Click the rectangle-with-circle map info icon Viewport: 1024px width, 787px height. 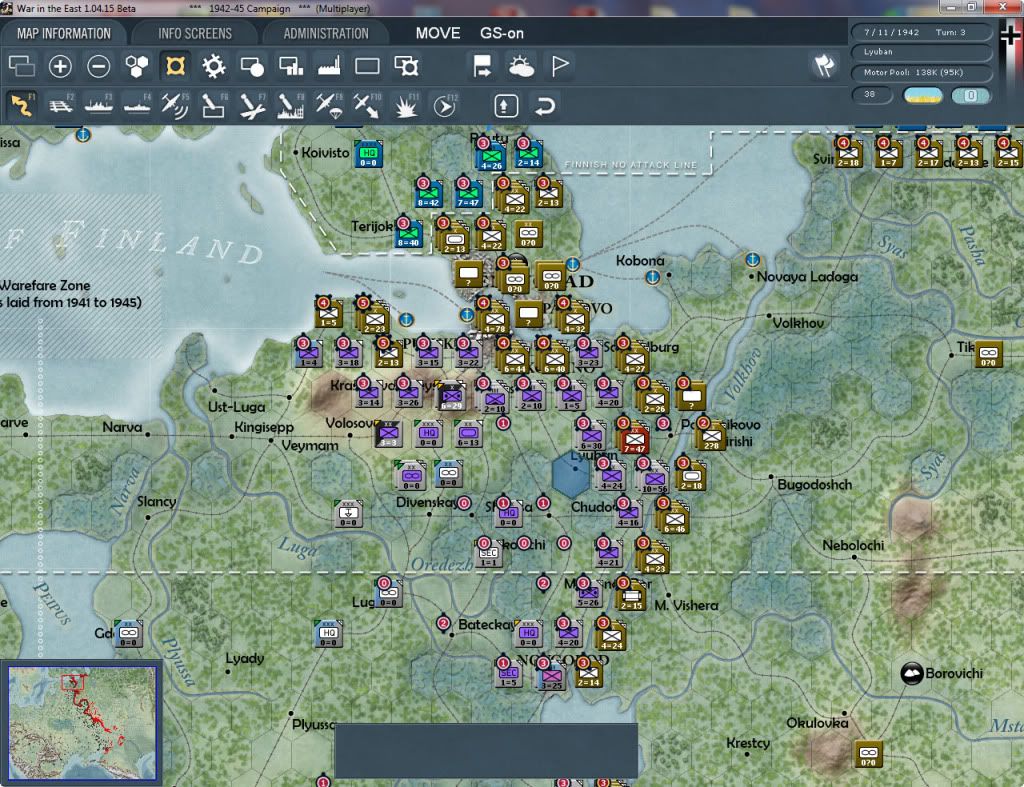252,66
